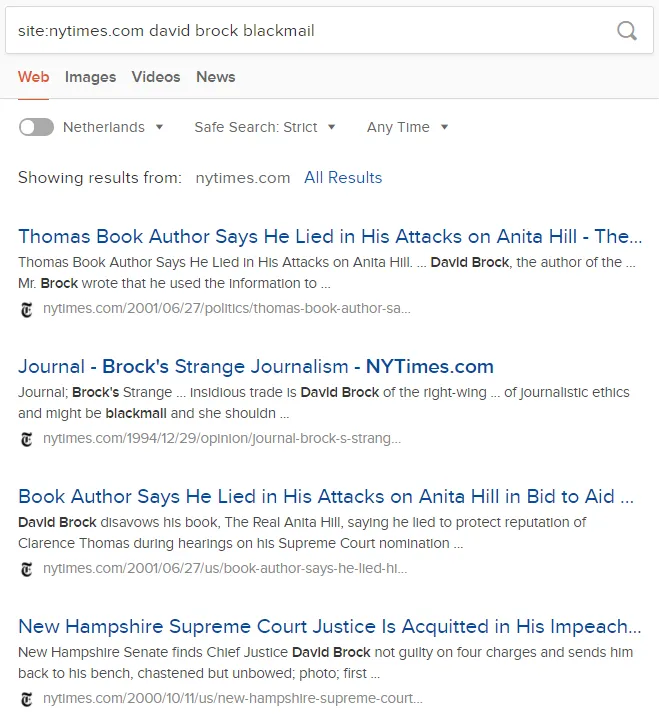Switch to the News tab

216,77
